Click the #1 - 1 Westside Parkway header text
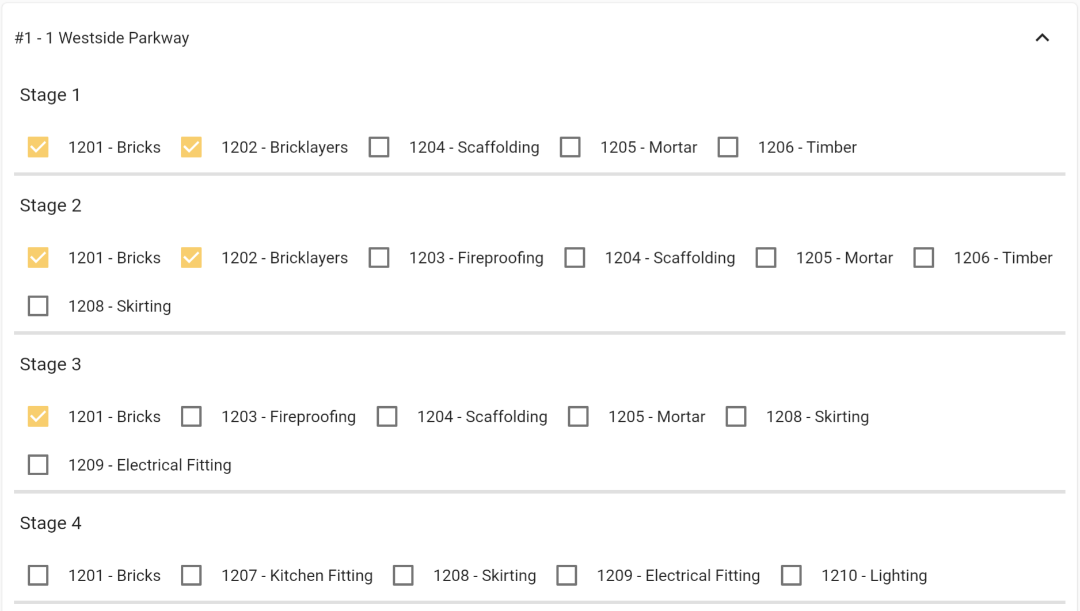This screenshot has height=611, width=1080. 102,38
